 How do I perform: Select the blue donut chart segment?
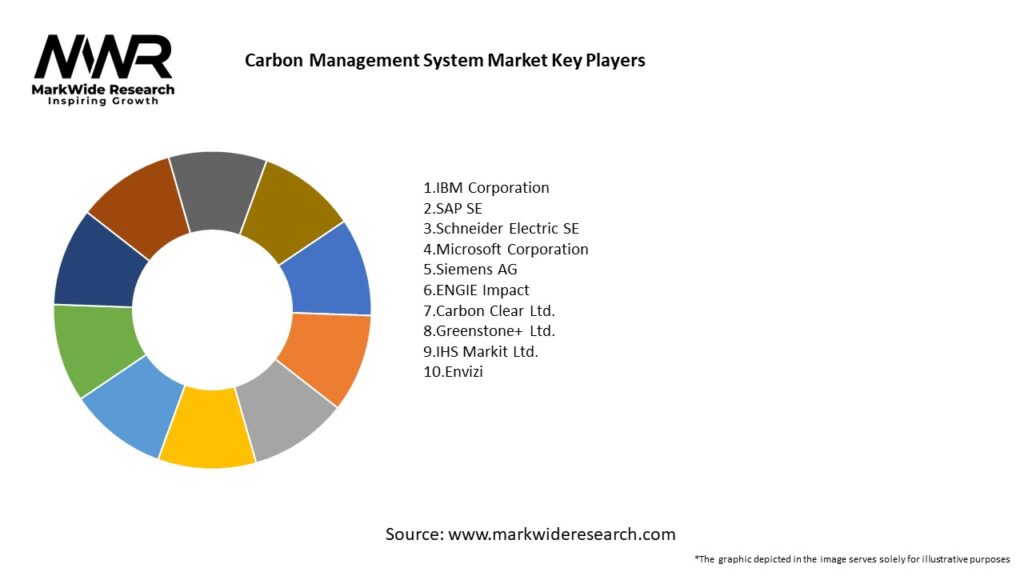click(330, 270)
